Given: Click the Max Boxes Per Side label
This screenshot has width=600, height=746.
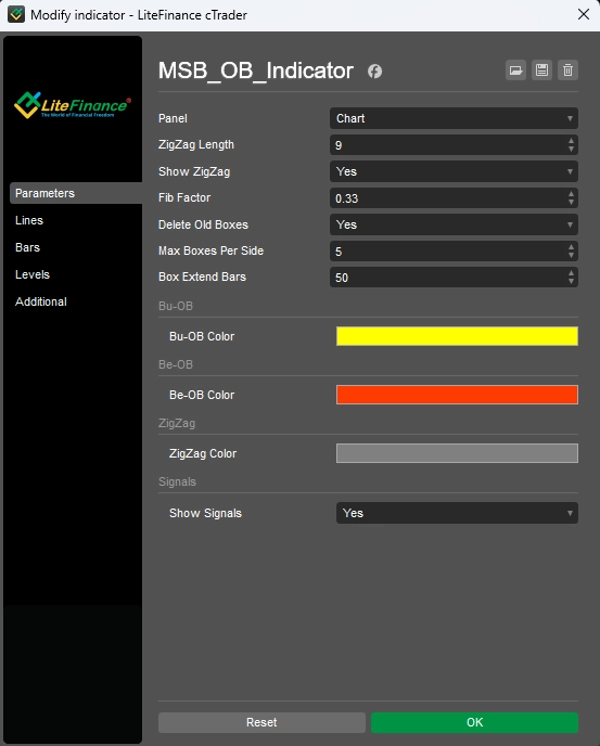Looking at the screenshot, I should (x=211, y=251).
